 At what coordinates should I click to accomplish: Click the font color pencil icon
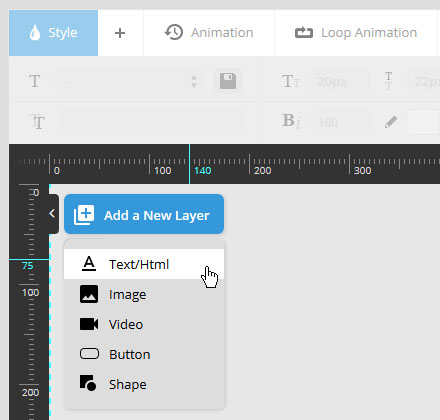coord(391,122)
